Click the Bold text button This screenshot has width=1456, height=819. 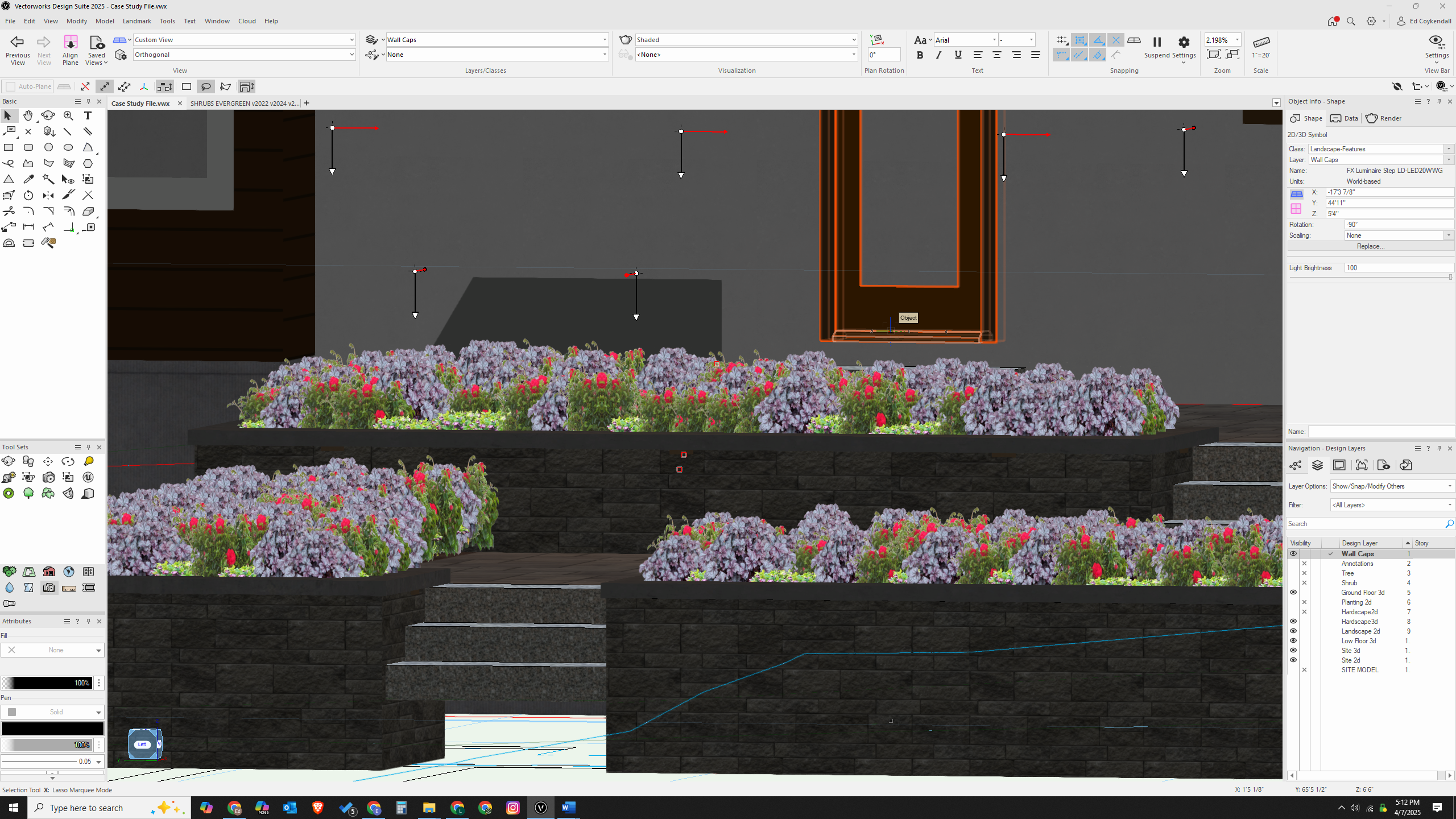tap(920, 55)
